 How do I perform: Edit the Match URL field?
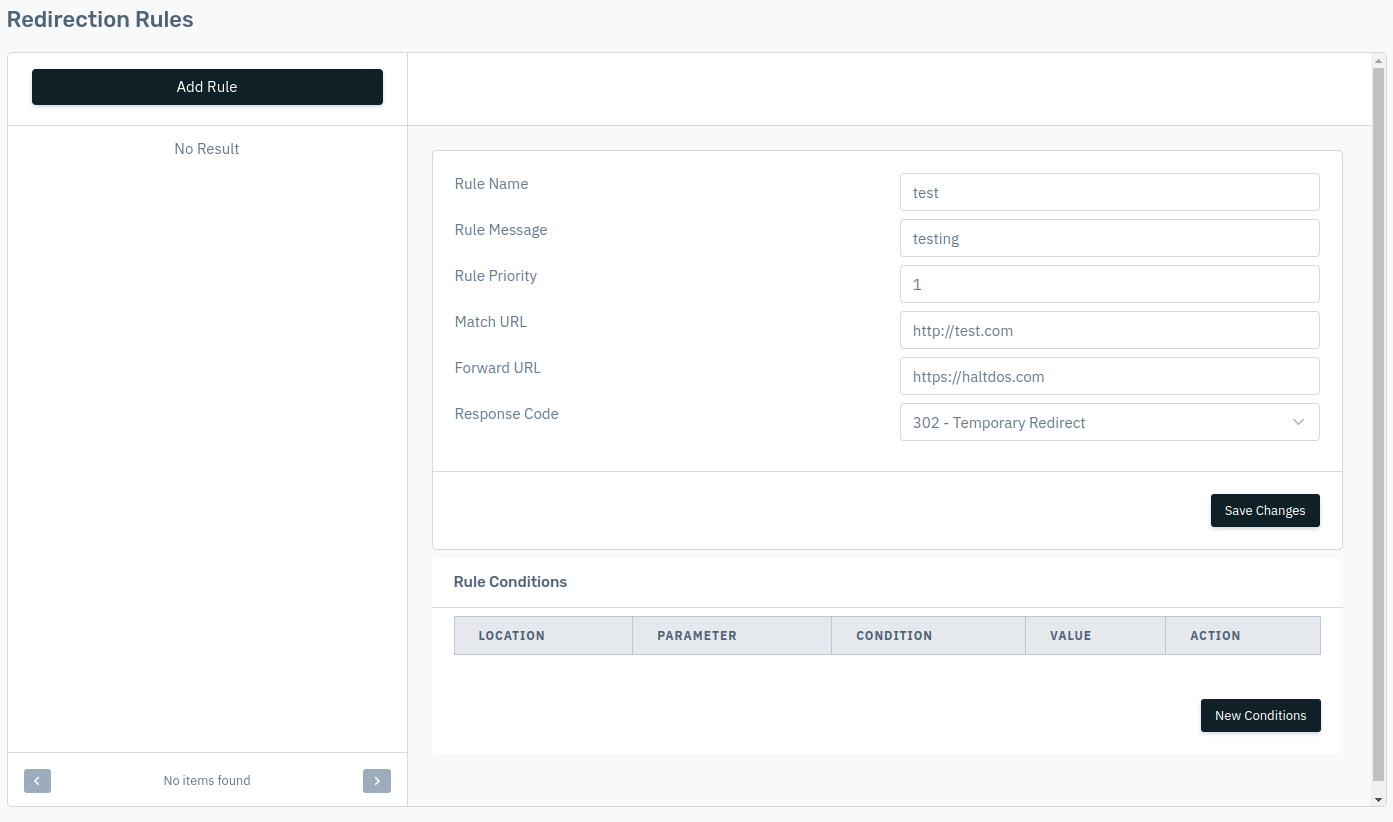pyautogui.click(x=1110, y=330)
